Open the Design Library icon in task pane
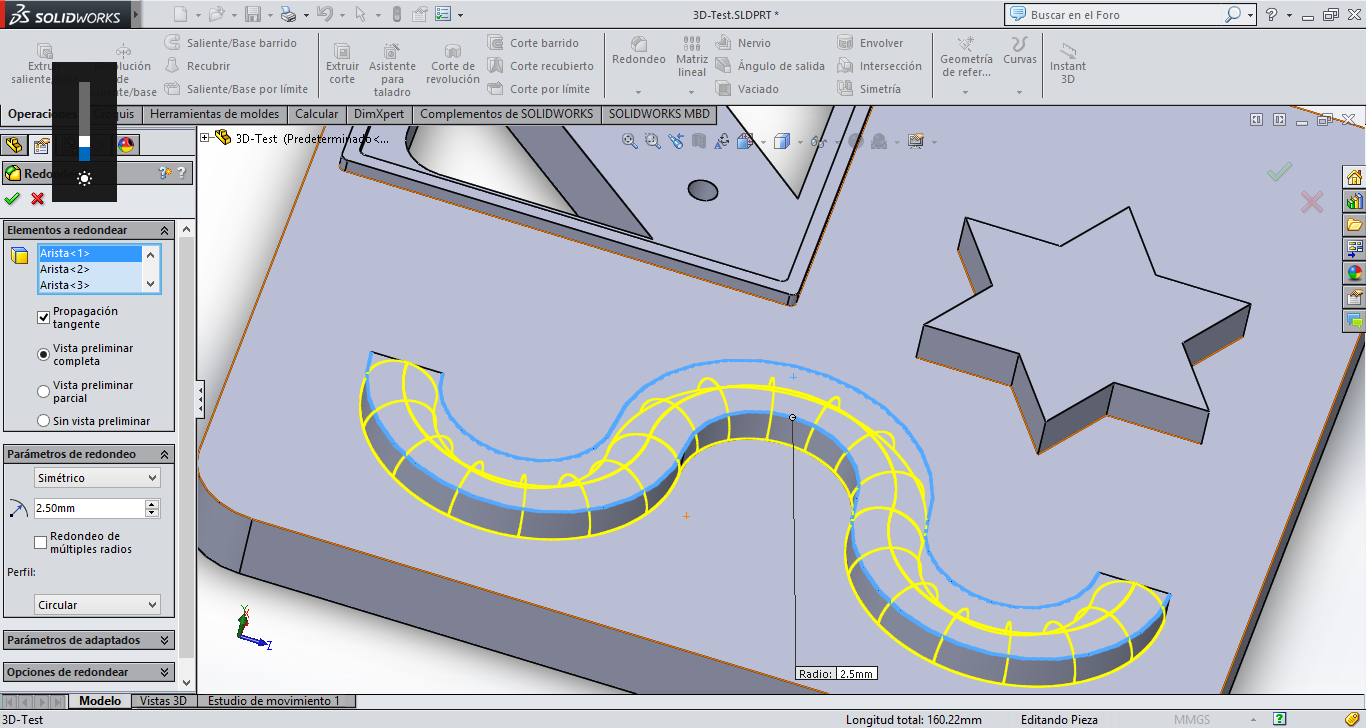 1355,201
